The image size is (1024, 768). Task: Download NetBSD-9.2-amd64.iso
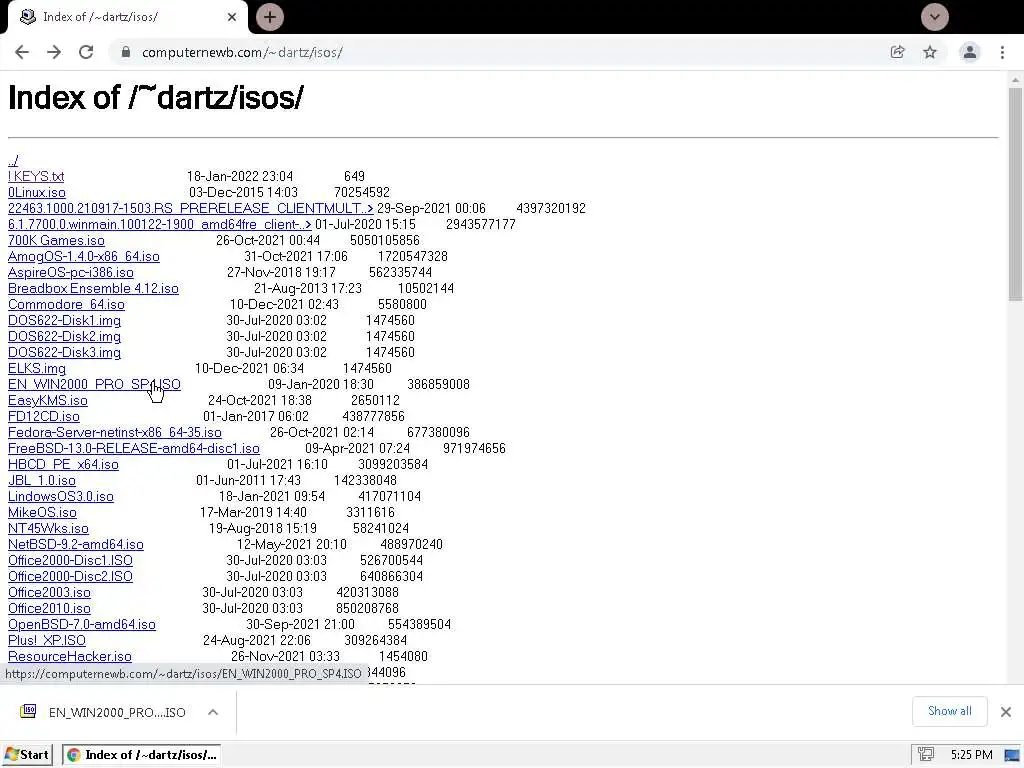(x=76, y=545)
